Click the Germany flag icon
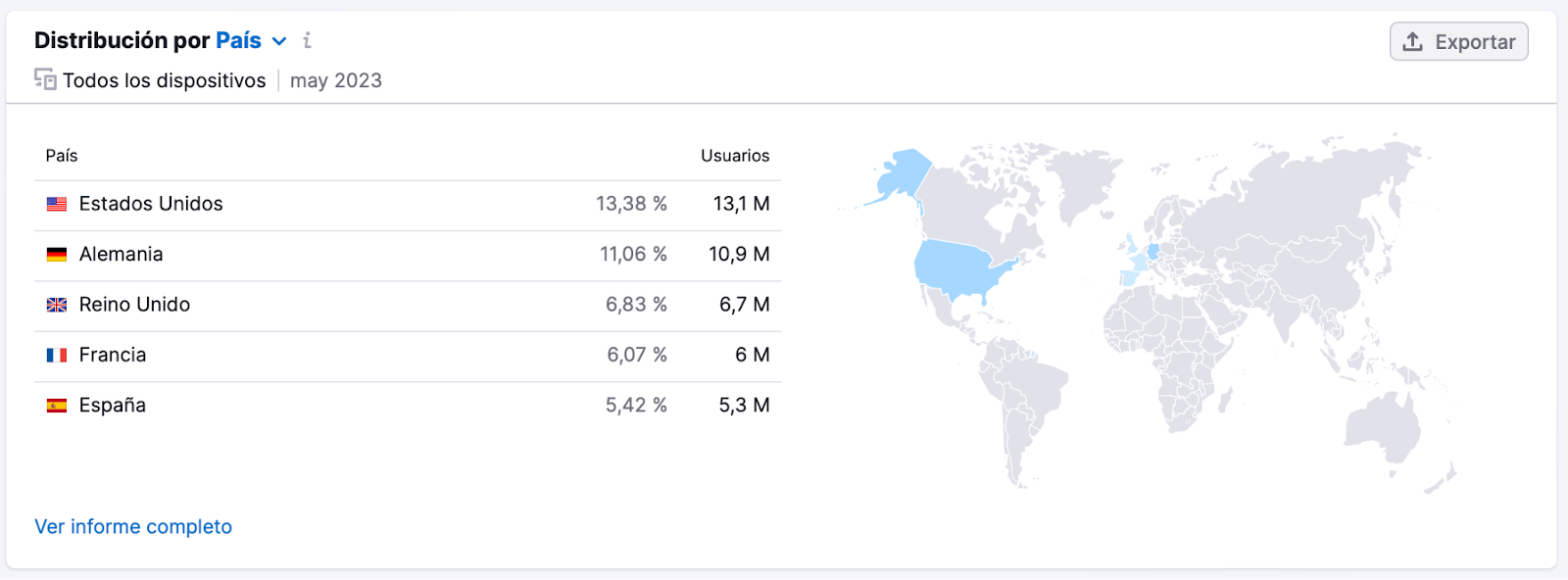The image size is (1568, 580). tap(57, 255)
